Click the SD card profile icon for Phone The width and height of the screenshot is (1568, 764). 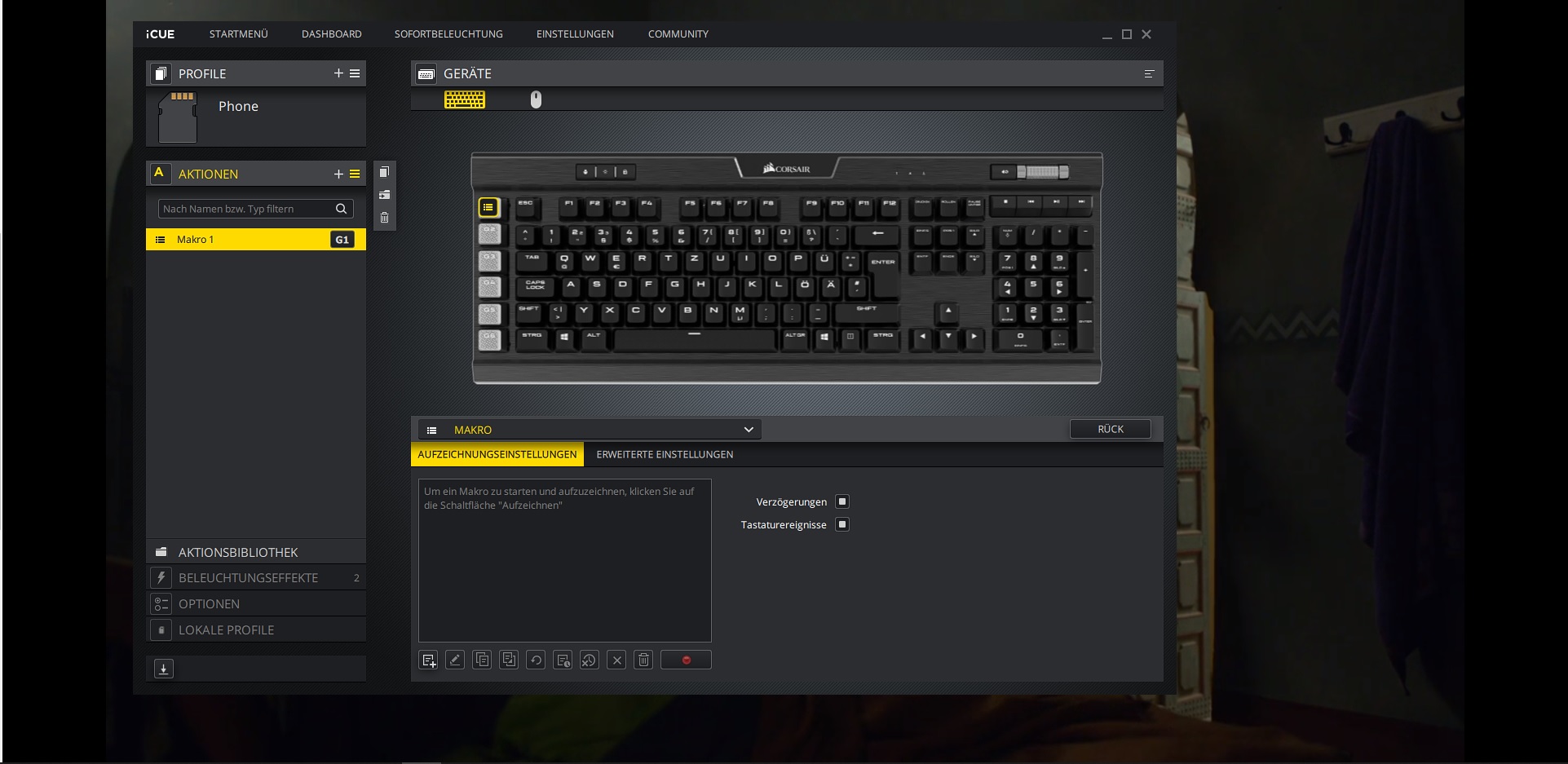point(178,117)
